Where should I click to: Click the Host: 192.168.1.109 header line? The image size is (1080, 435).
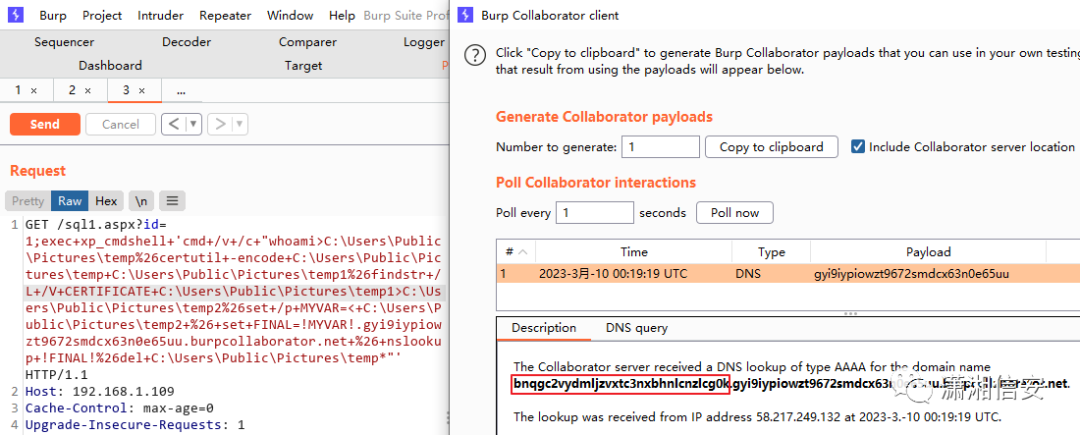pyautogui.click(x=99, y=392)
